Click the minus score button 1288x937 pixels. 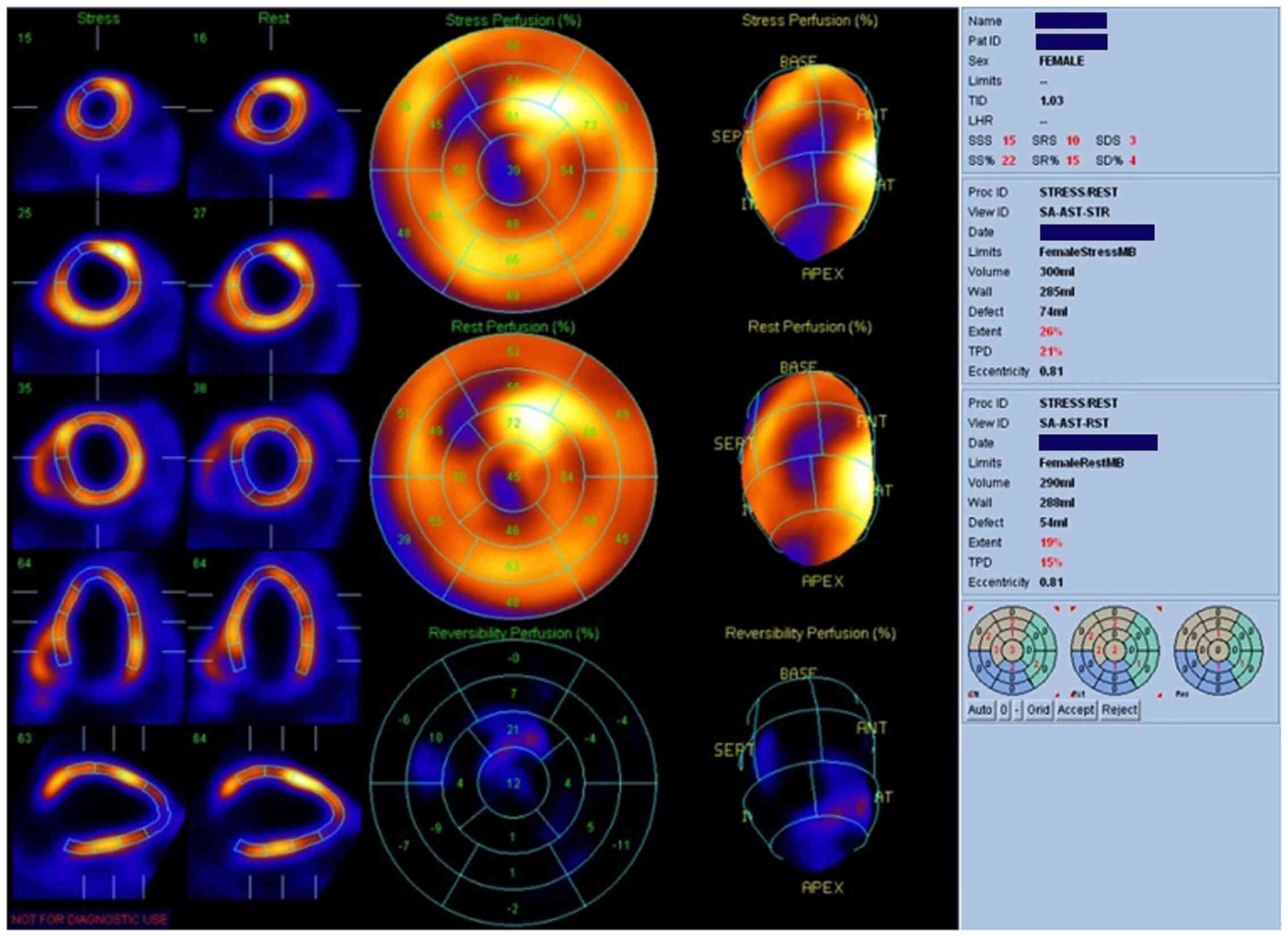[1017, 710]
